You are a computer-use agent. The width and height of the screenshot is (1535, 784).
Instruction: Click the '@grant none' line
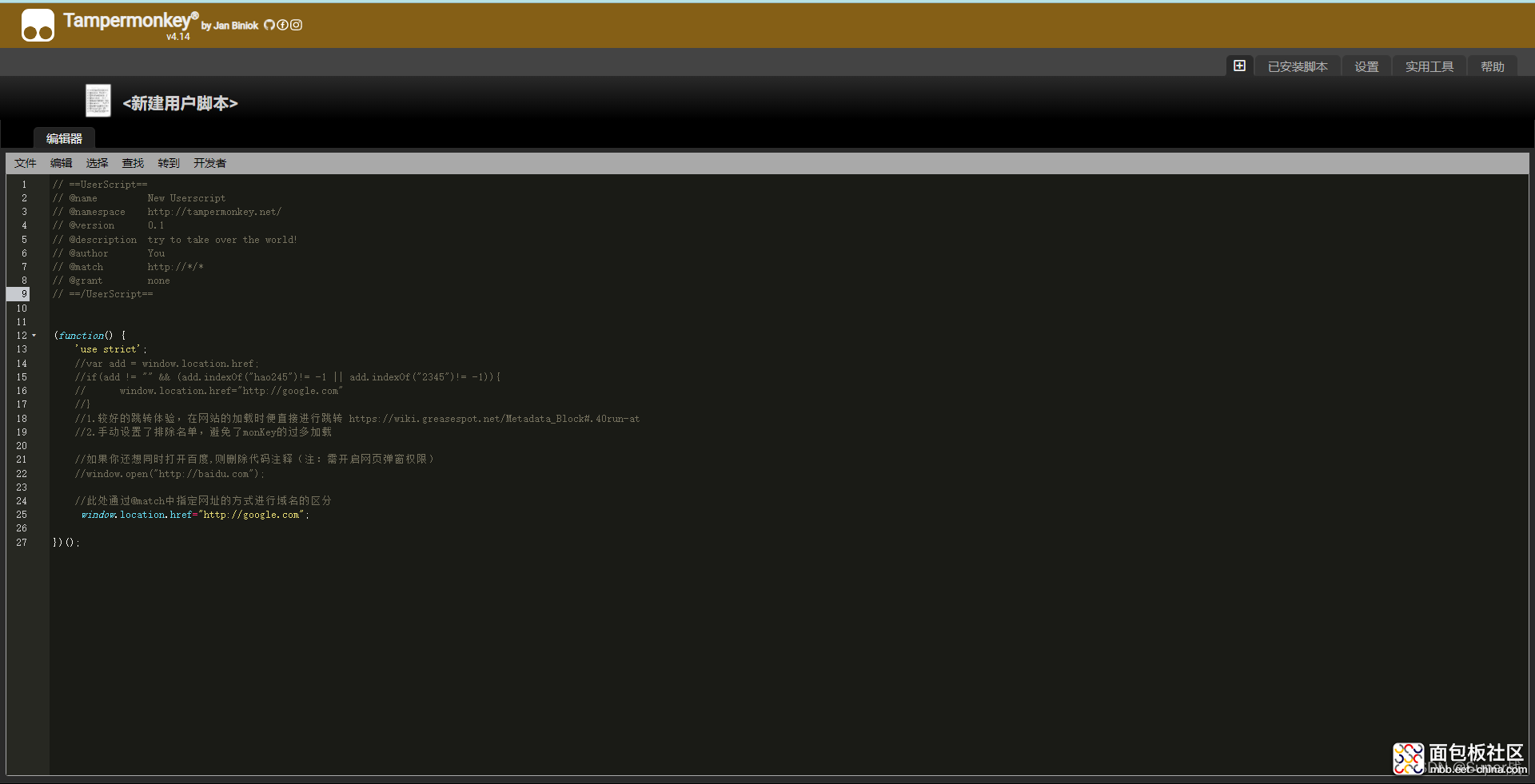(111, 281)
